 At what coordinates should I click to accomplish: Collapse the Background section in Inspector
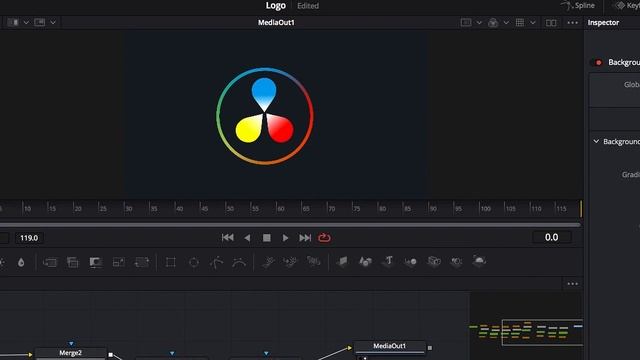596,141
